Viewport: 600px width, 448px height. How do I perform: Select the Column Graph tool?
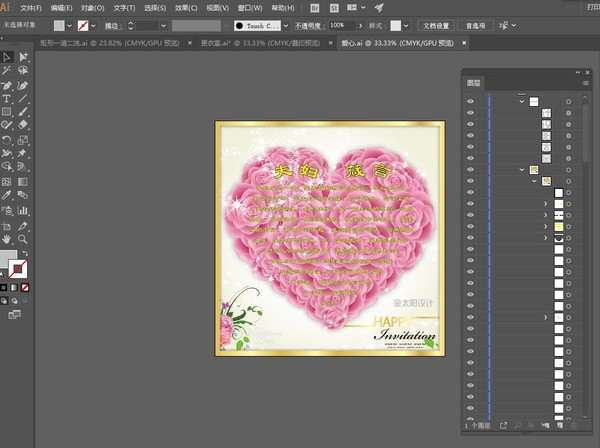(x=23, y=210)
